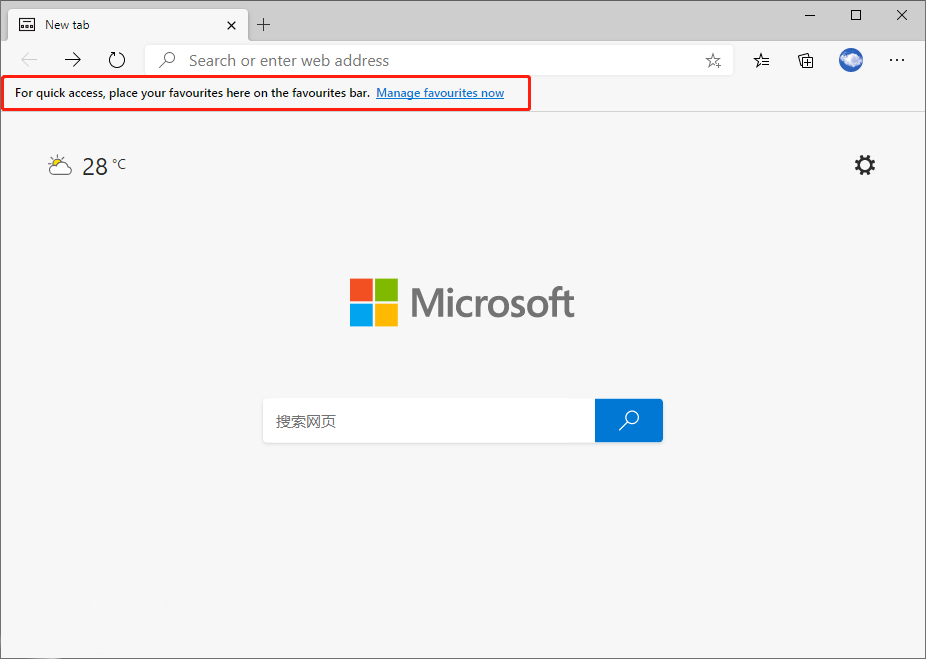Image resolution: width=926 pixels, height=659 pixels.
Task: Select the New tab tab
Action: [x=128, y=25]
